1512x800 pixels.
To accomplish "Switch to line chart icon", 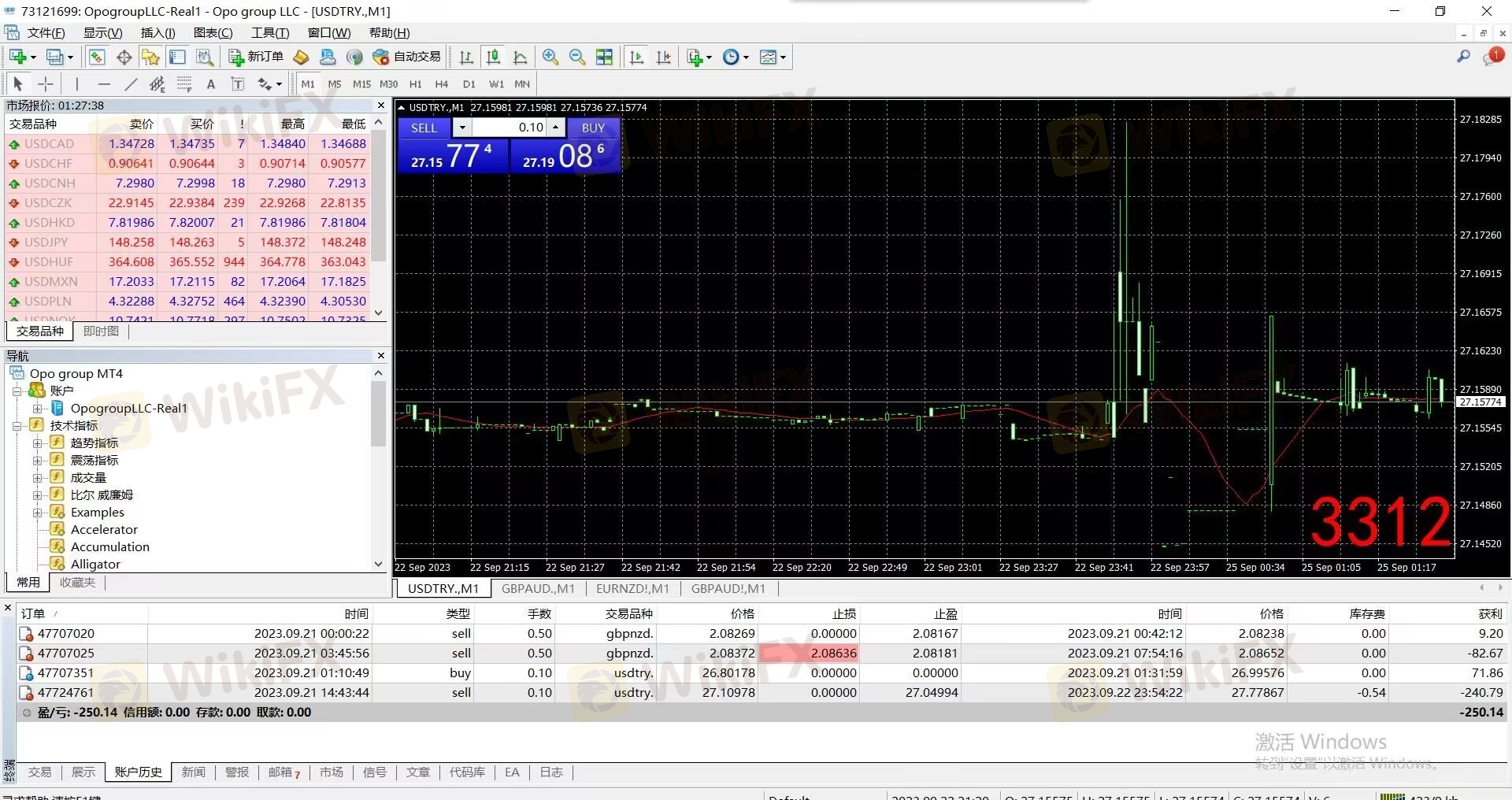I will (520, 57).
